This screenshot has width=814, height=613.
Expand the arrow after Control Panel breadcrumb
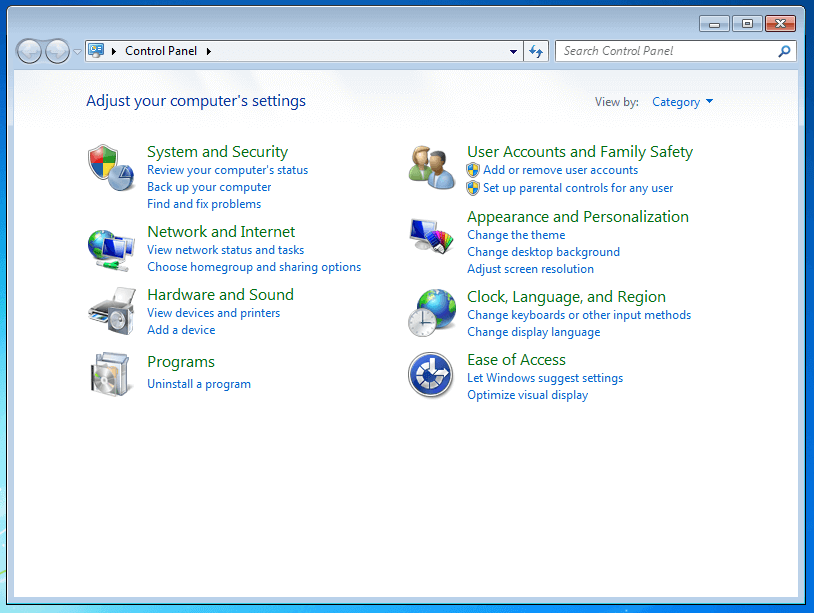click(209, 51)
